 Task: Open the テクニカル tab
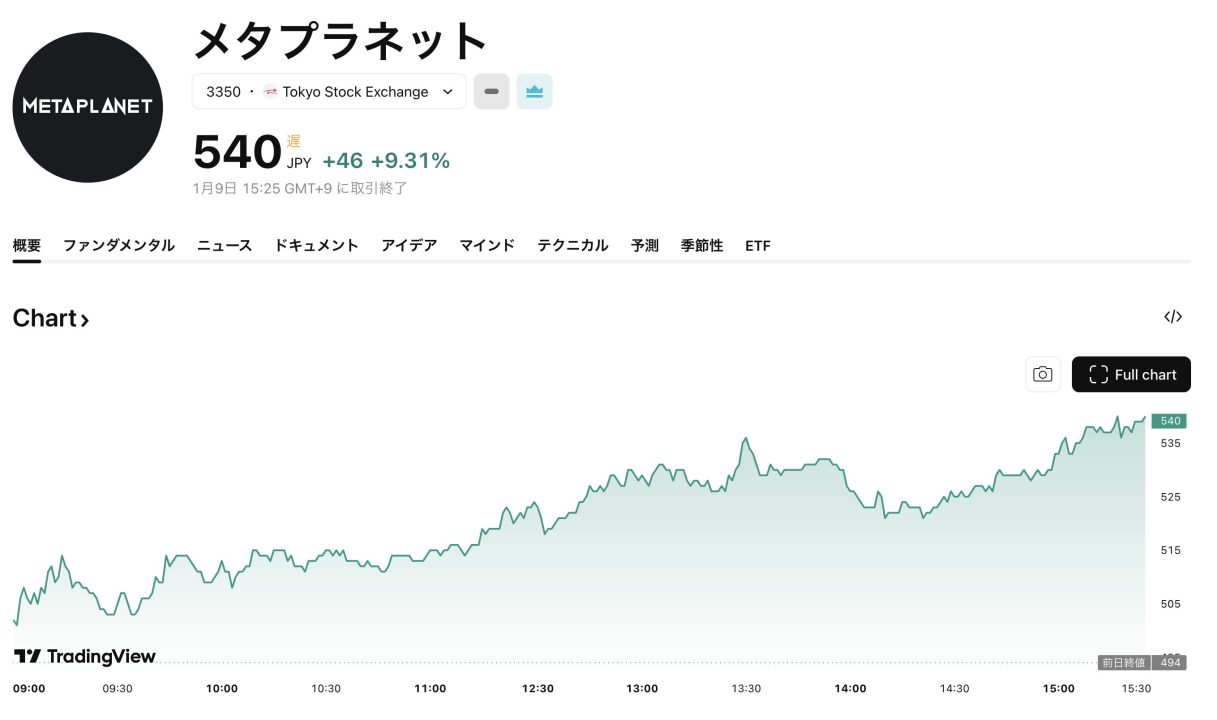573,245
